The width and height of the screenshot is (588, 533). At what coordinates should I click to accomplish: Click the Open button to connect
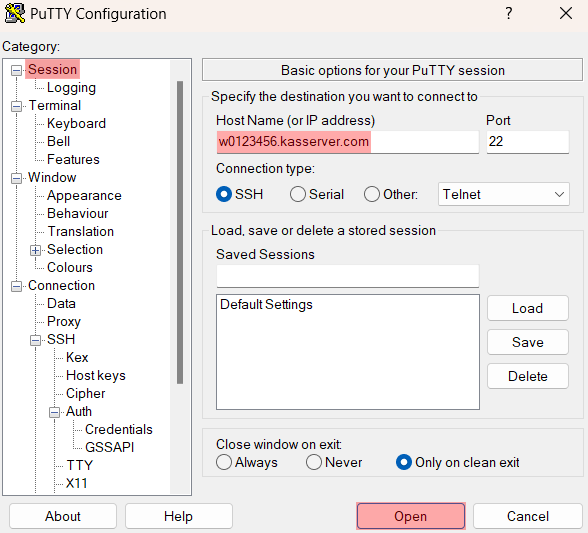411,516
